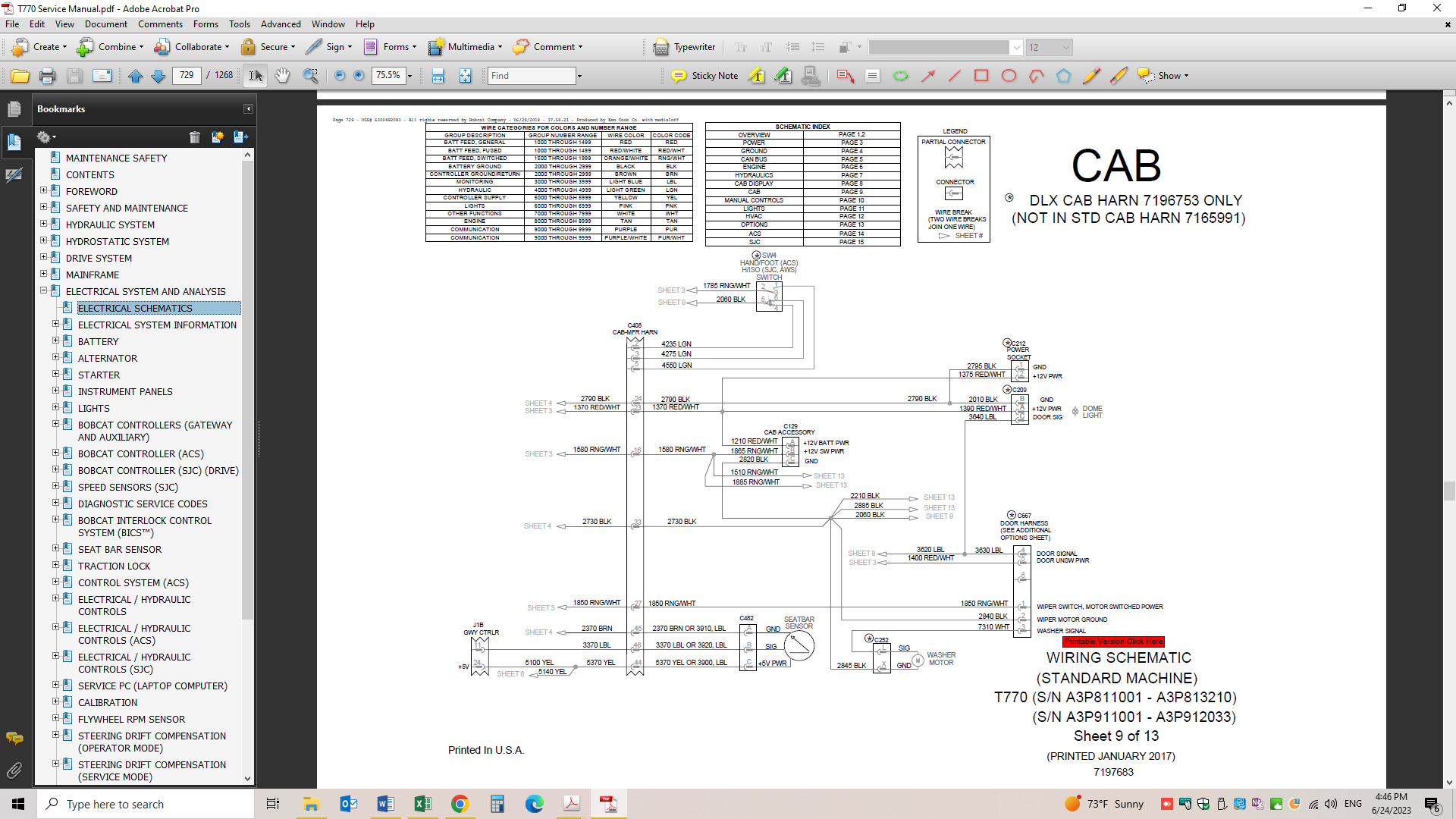Screen dimensions: 1456x819
Task: Expand the LIGHTS bookmark
Action: click(x=55, y=408)
